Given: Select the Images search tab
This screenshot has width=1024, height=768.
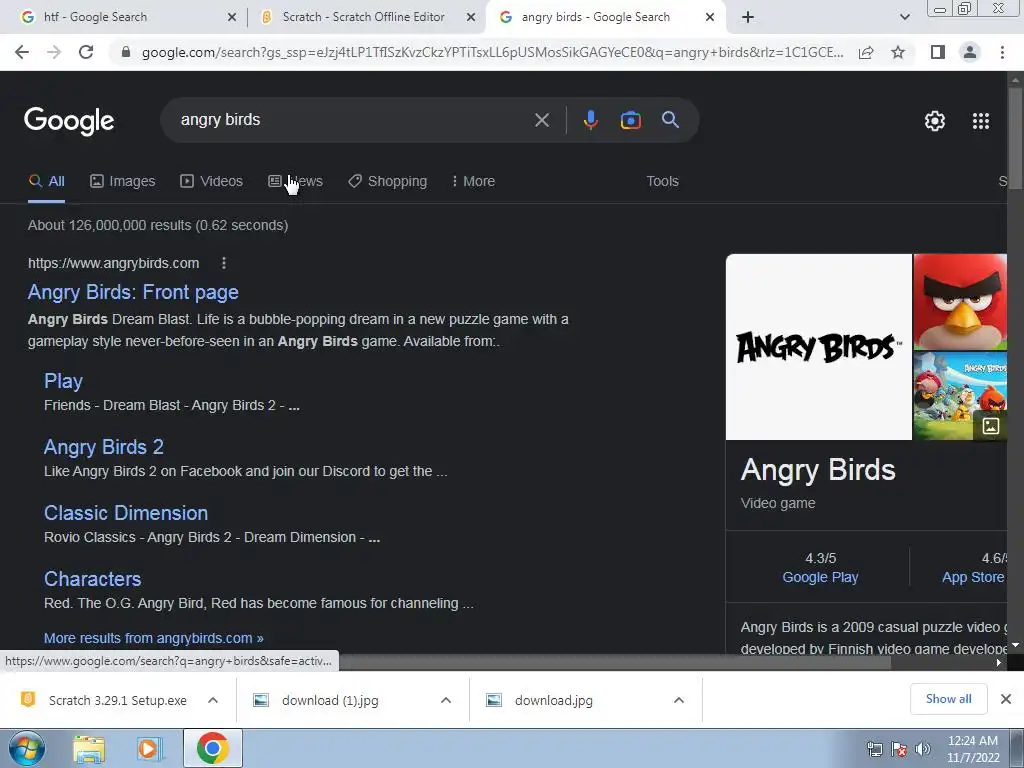Looking at the screenshot, I should (x=123, y=181).
